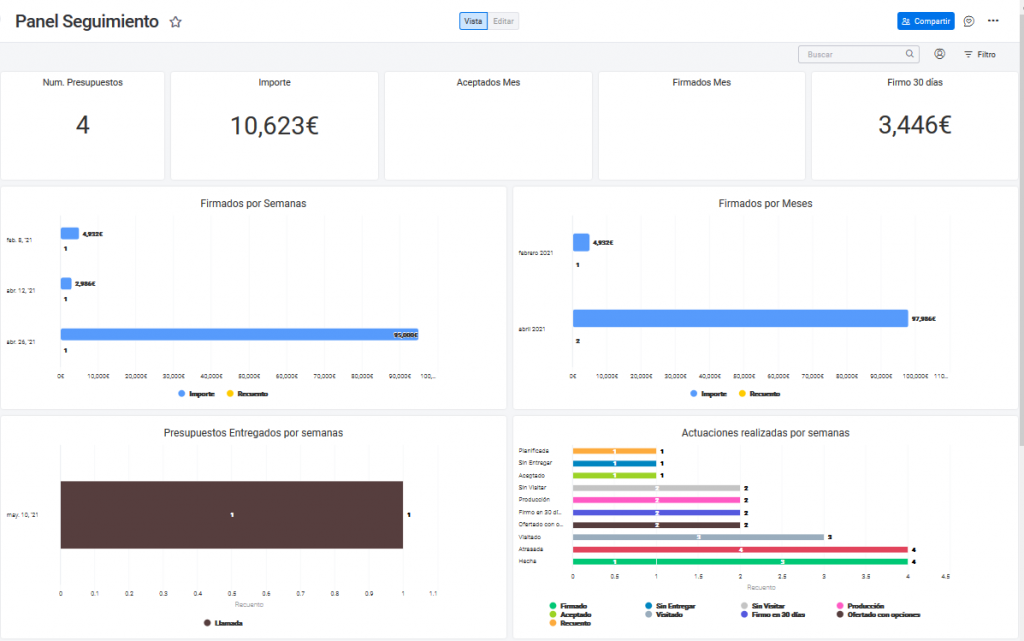Open the Num. Presupuestos widget

click(x=83, y=125)
